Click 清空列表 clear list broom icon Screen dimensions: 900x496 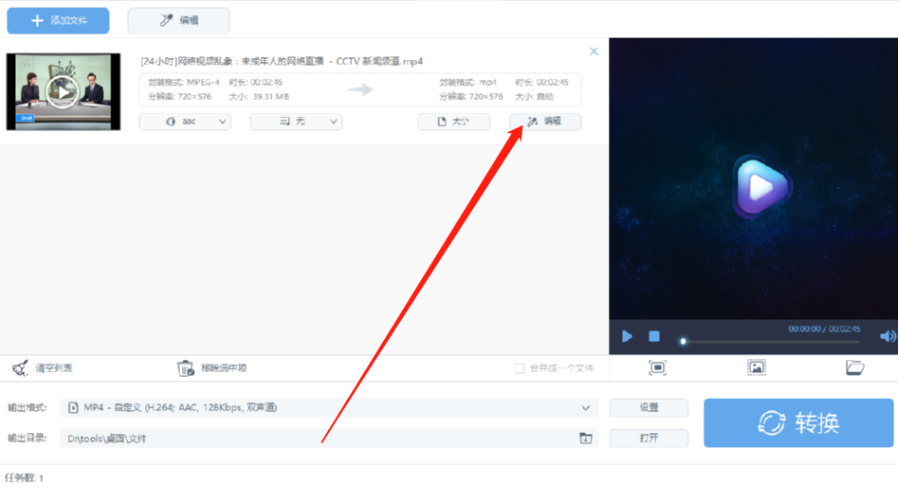[x=20, y=368]
